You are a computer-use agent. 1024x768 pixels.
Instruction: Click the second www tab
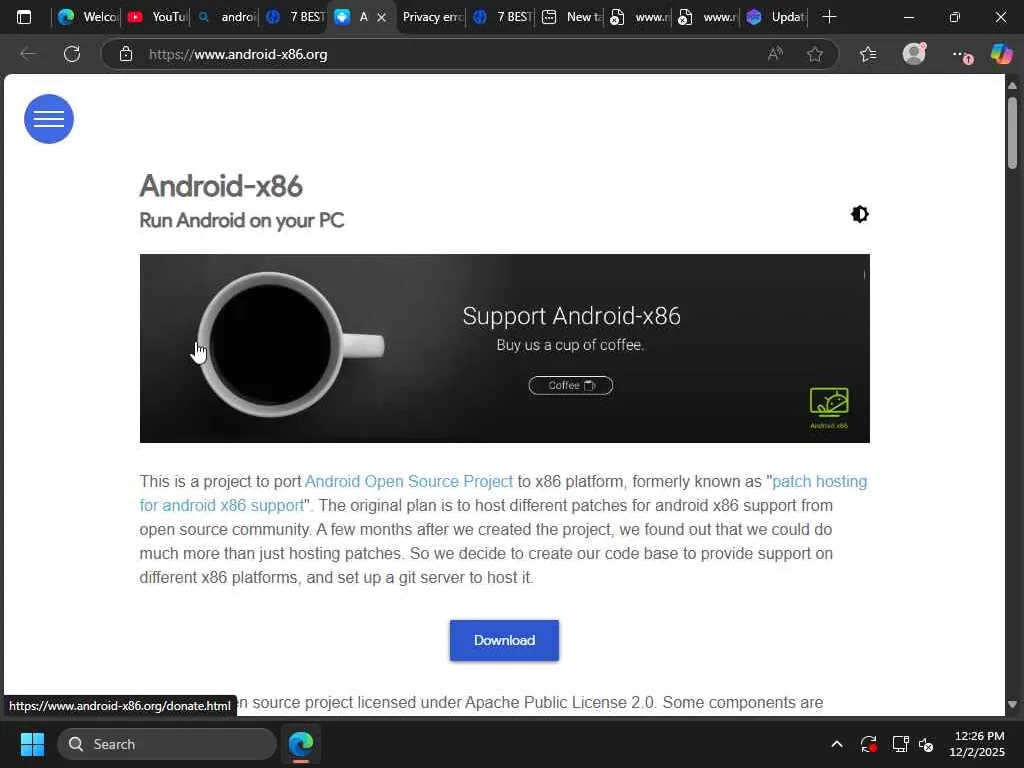(x=707, y=17)
